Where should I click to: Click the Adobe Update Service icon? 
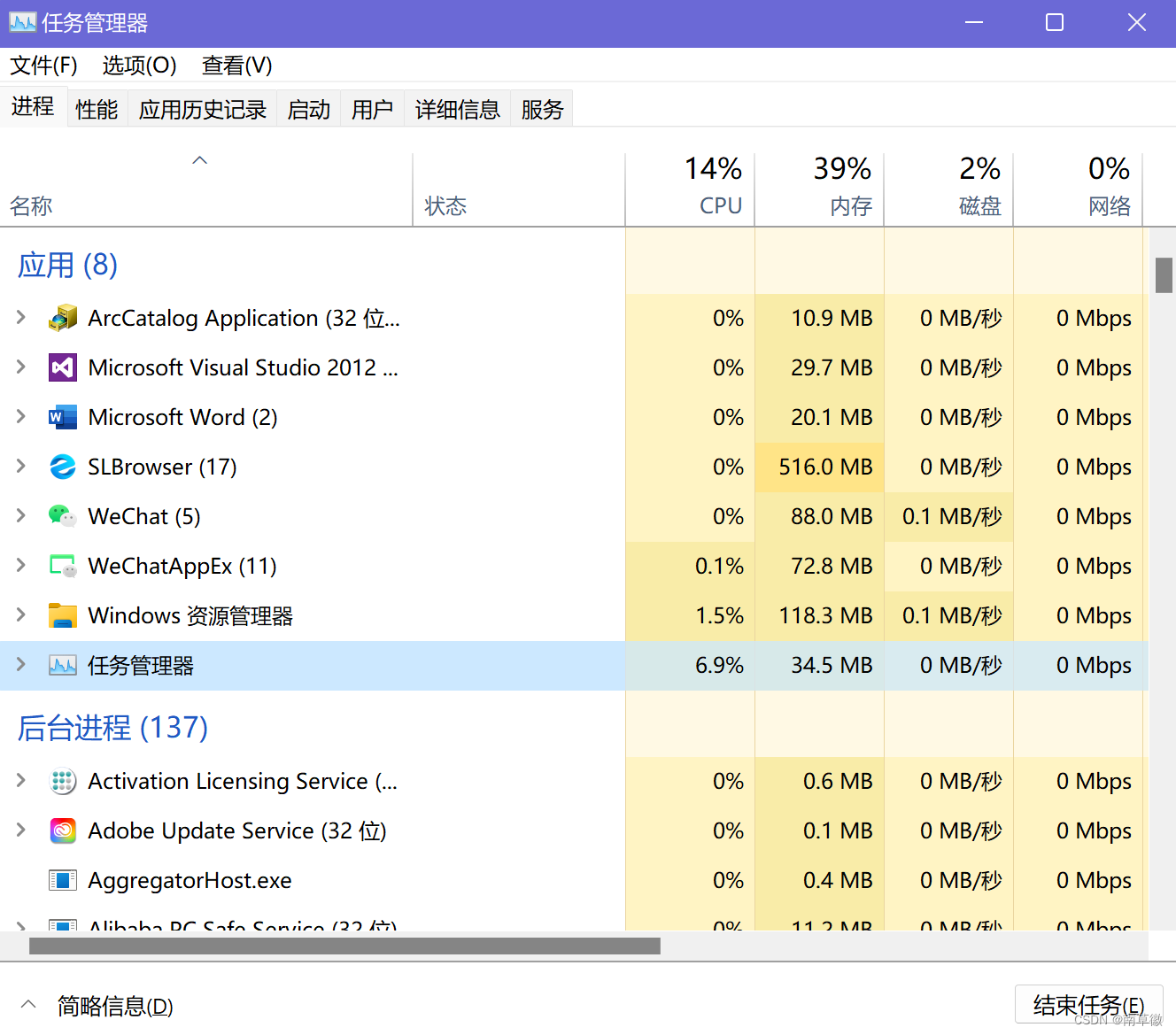[63, 830]
